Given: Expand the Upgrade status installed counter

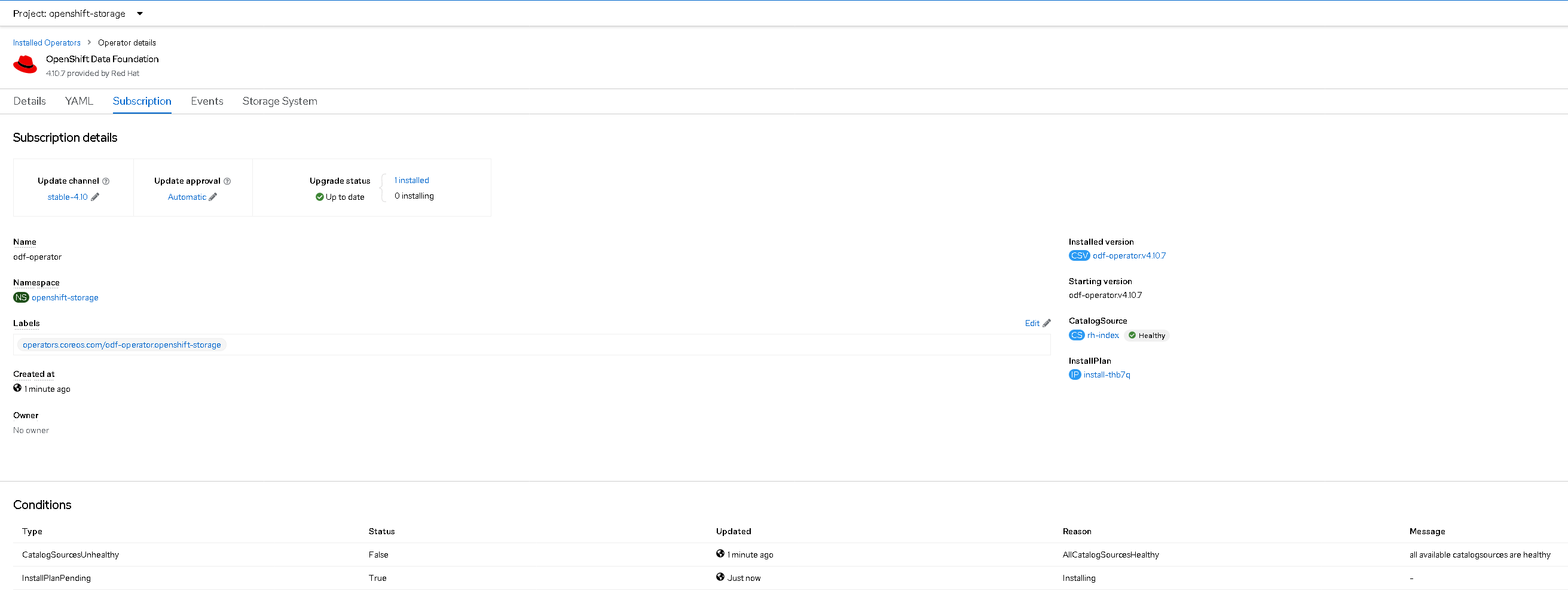Looking at the screenshot, I should (411, 179).
